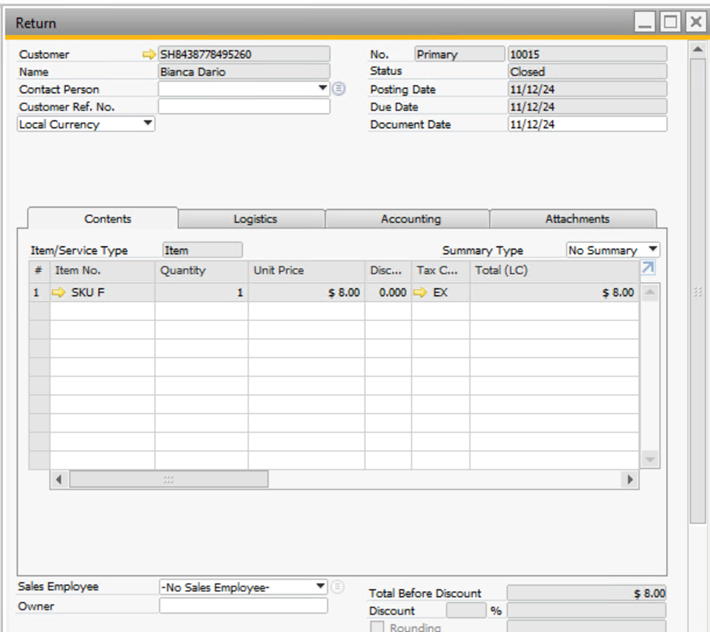This screenshot has height=632, width=710.
Task: Open Contact Person dropdown
Action: pos(322,88)
